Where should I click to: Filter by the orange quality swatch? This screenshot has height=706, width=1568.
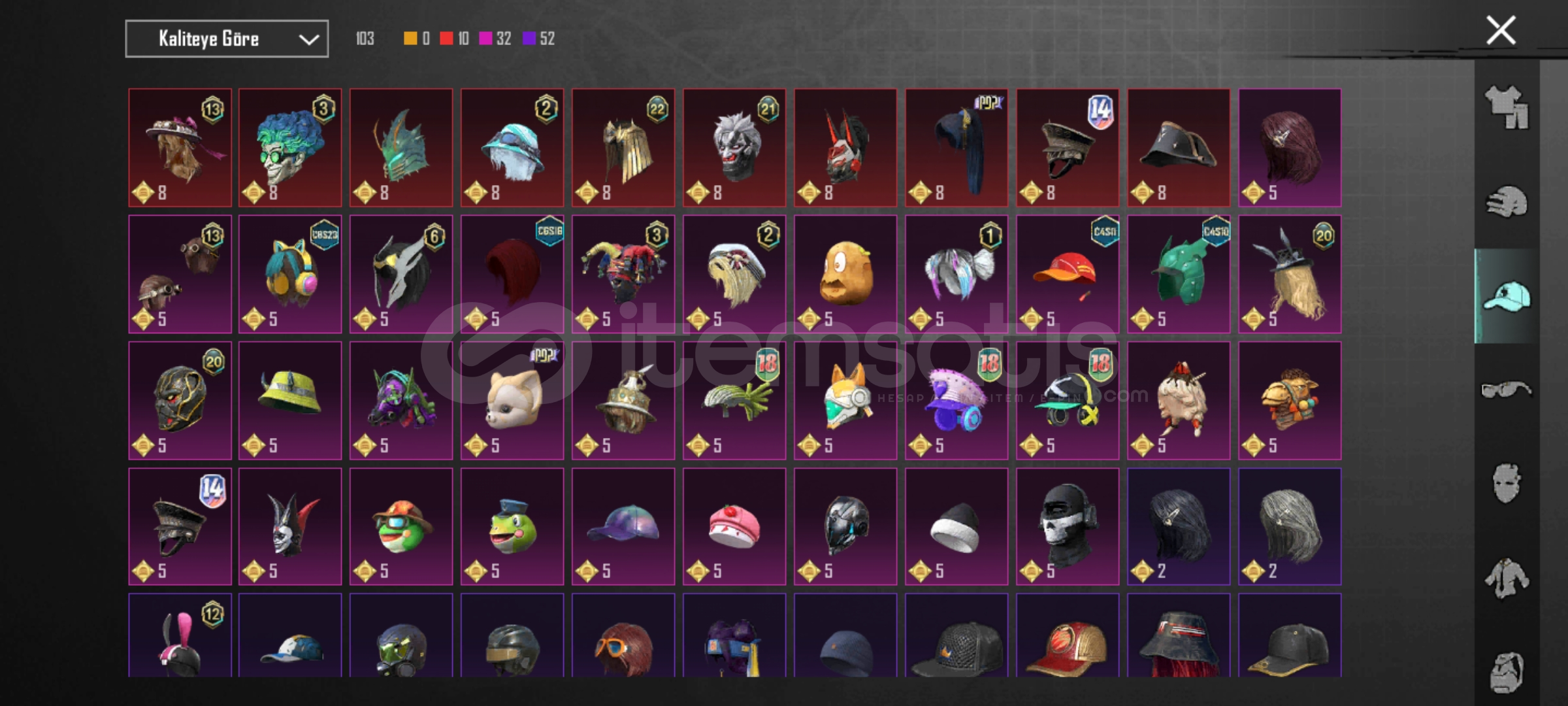tap(410, 39)
